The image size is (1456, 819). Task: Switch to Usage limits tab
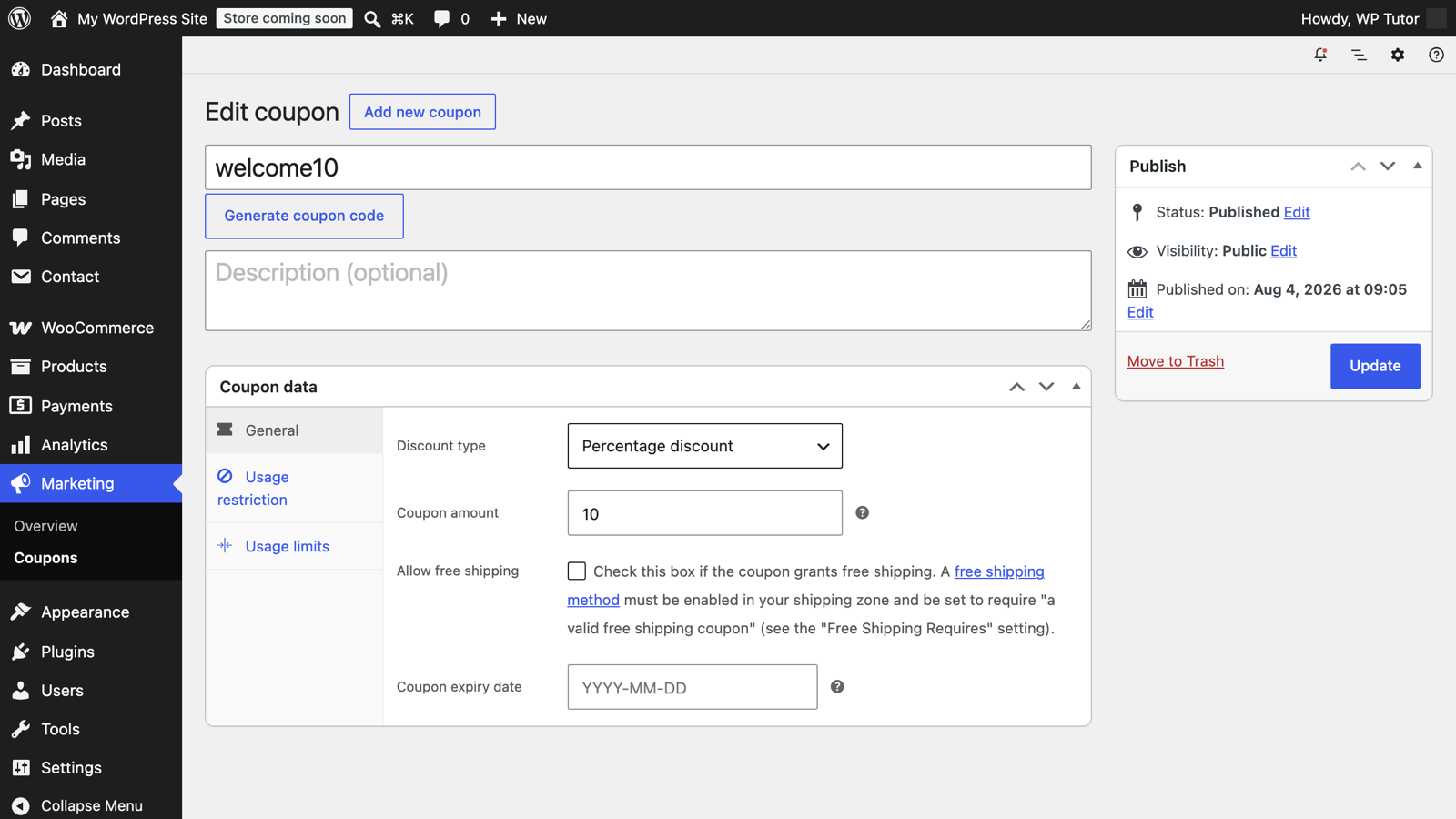click(295, 546)
